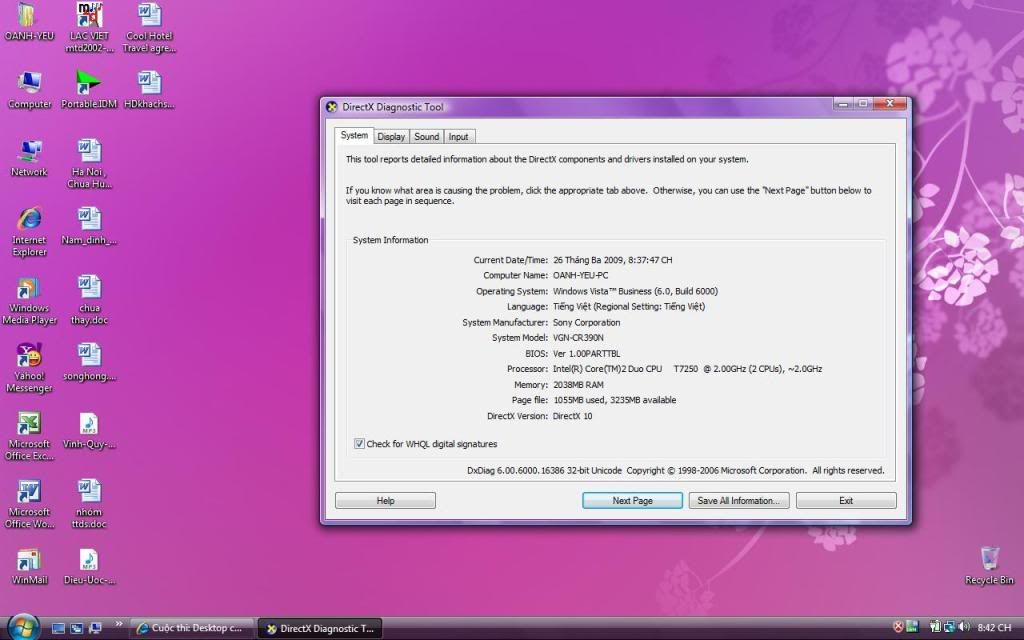Select the WinMail desktop icon
The image size is (1024, 640).
tap(29, 560)
